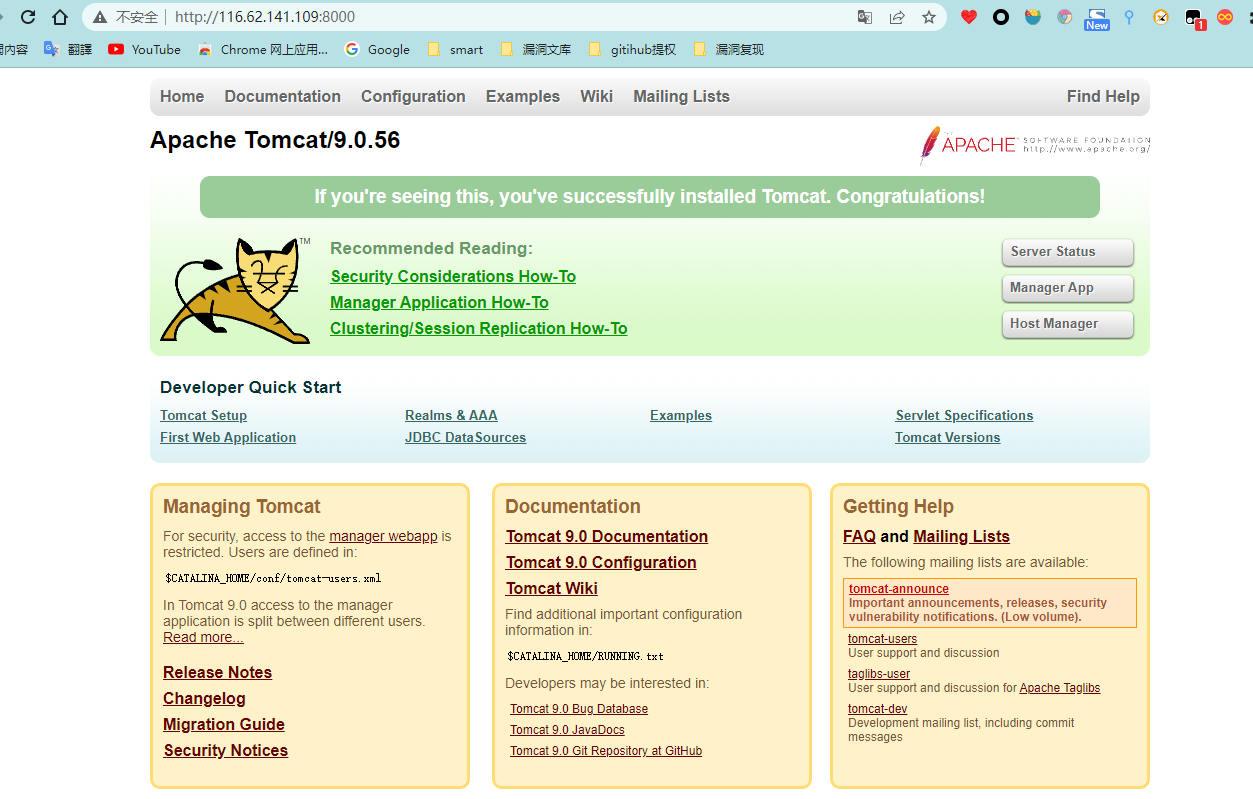Image resolution: width=1253 pixels, height=799 pixels.
Task: Open the YouTube bookmark
Action: (144, 49)
